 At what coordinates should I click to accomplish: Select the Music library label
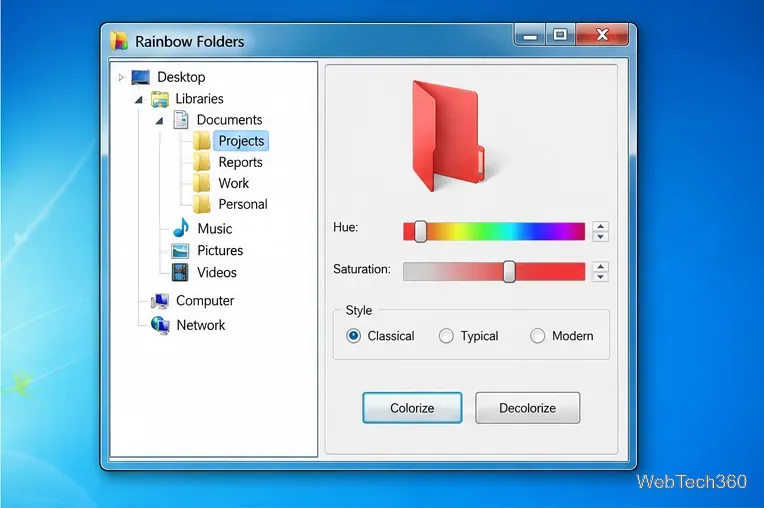pyautogui.click(x=215, y=228)
